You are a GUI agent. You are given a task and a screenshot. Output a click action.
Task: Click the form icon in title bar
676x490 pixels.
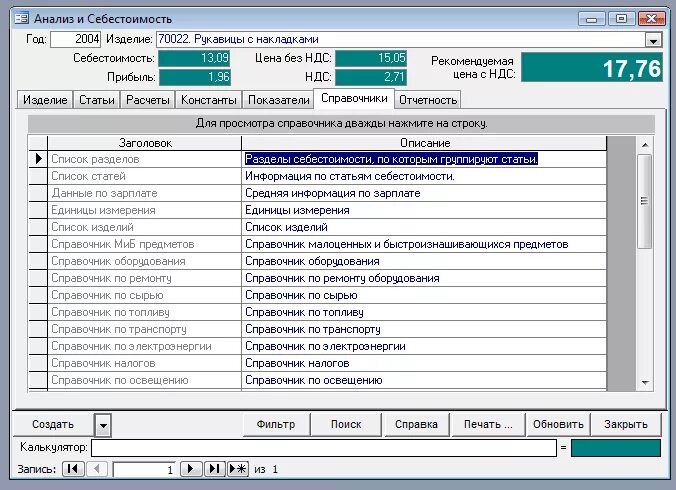(x=22, y=19)
